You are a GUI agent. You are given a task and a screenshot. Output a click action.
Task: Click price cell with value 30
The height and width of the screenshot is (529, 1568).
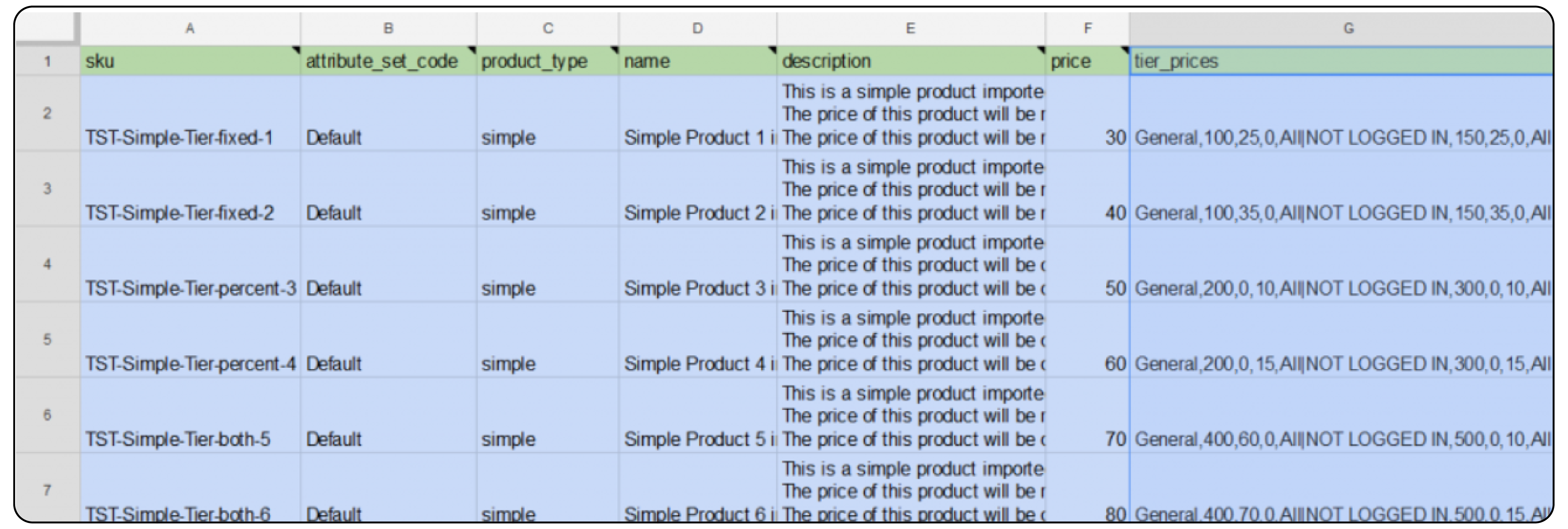pos(1088,113)
